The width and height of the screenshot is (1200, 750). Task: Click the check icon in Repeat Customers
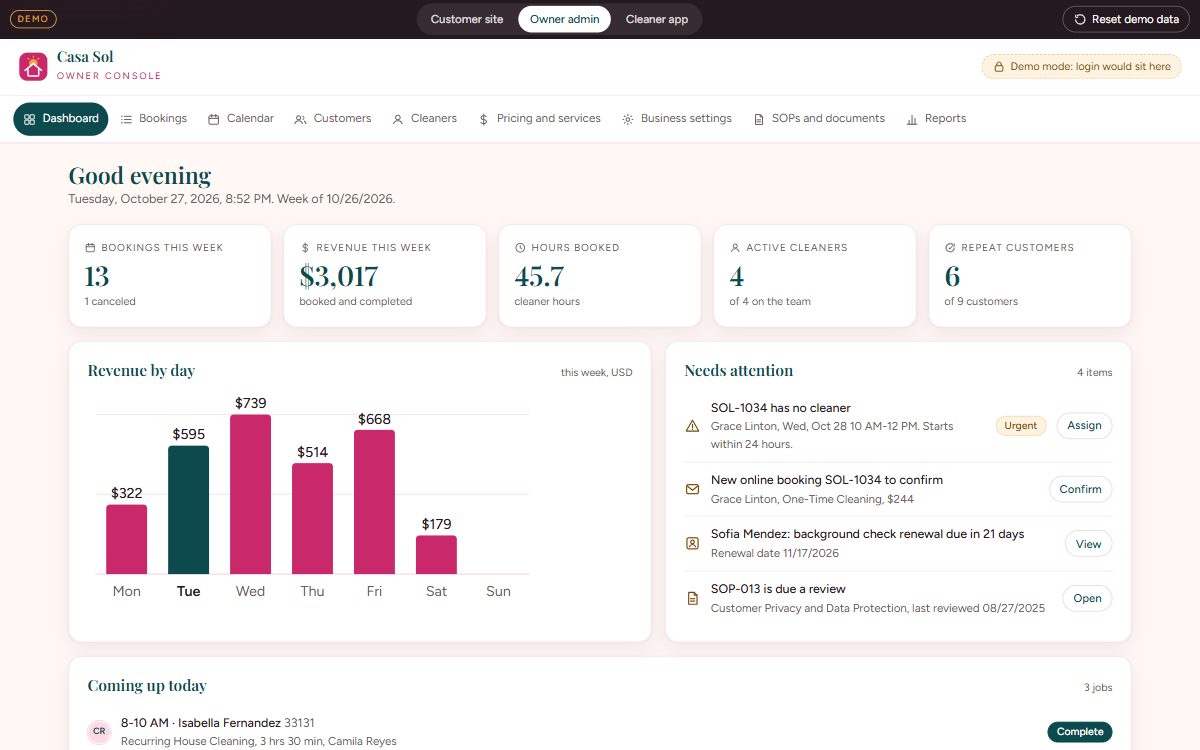950,247
